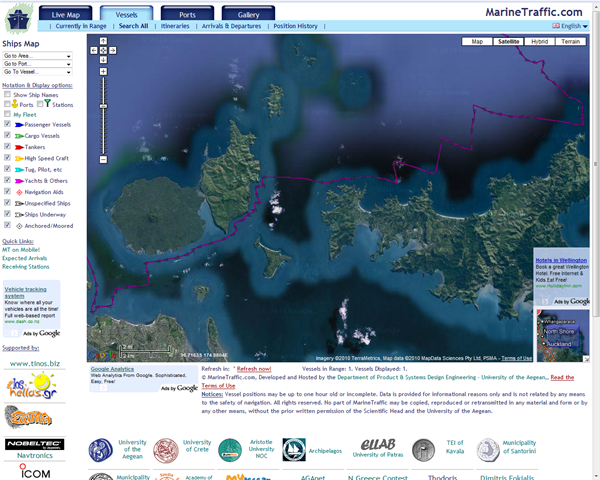Pan the map down with arrow button
The width and height of the screenshot is (600, 480).
(x=103, y=60)
